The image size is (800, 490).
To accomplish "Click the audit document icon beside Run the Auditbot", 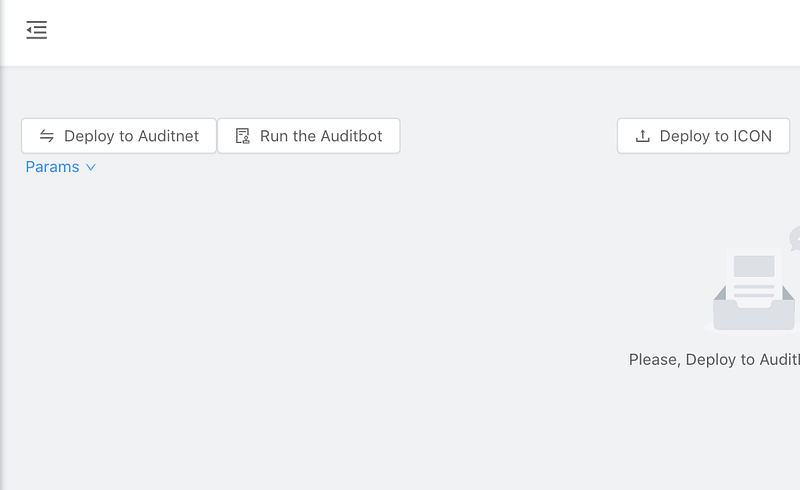I will pos(242,136).
